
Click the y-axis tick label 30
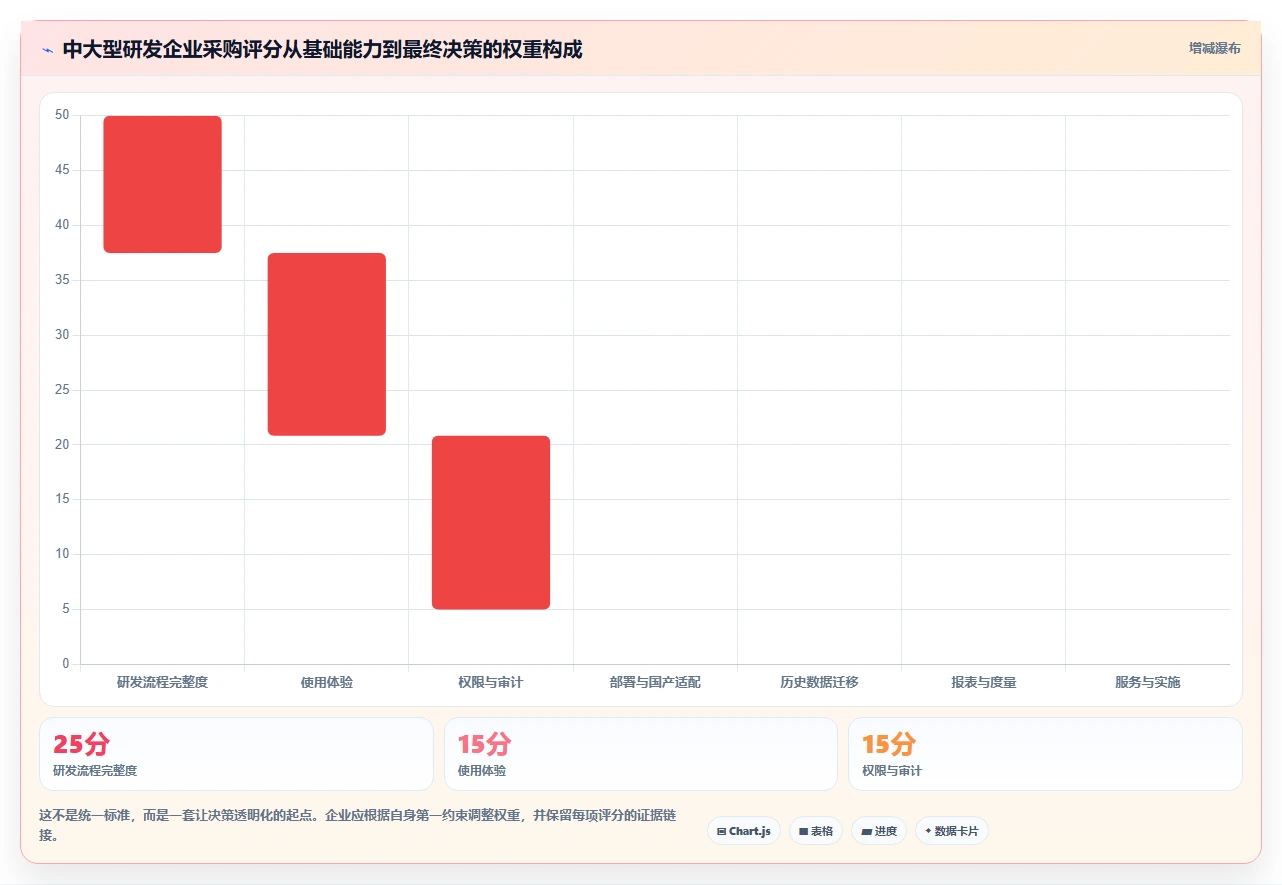[x=62, y=335]
